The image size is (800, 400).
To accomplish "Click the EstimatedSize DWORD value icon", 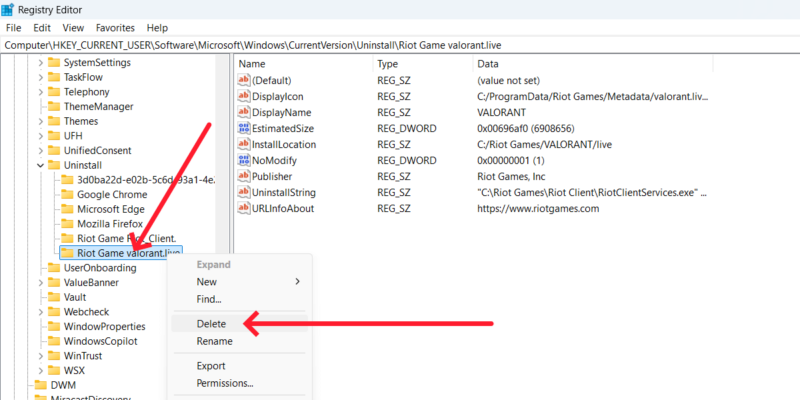I will [x=244, y=129].
